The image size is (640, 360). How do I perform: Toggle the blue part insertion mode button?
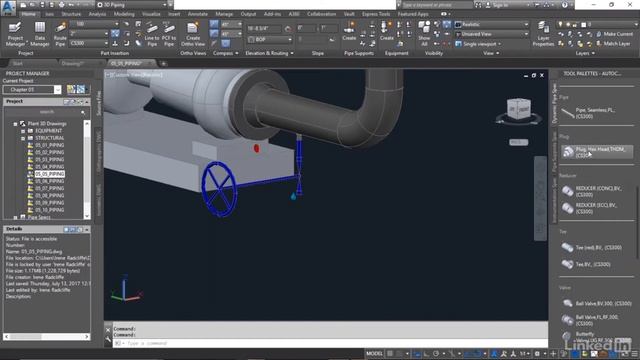(116, 33)
